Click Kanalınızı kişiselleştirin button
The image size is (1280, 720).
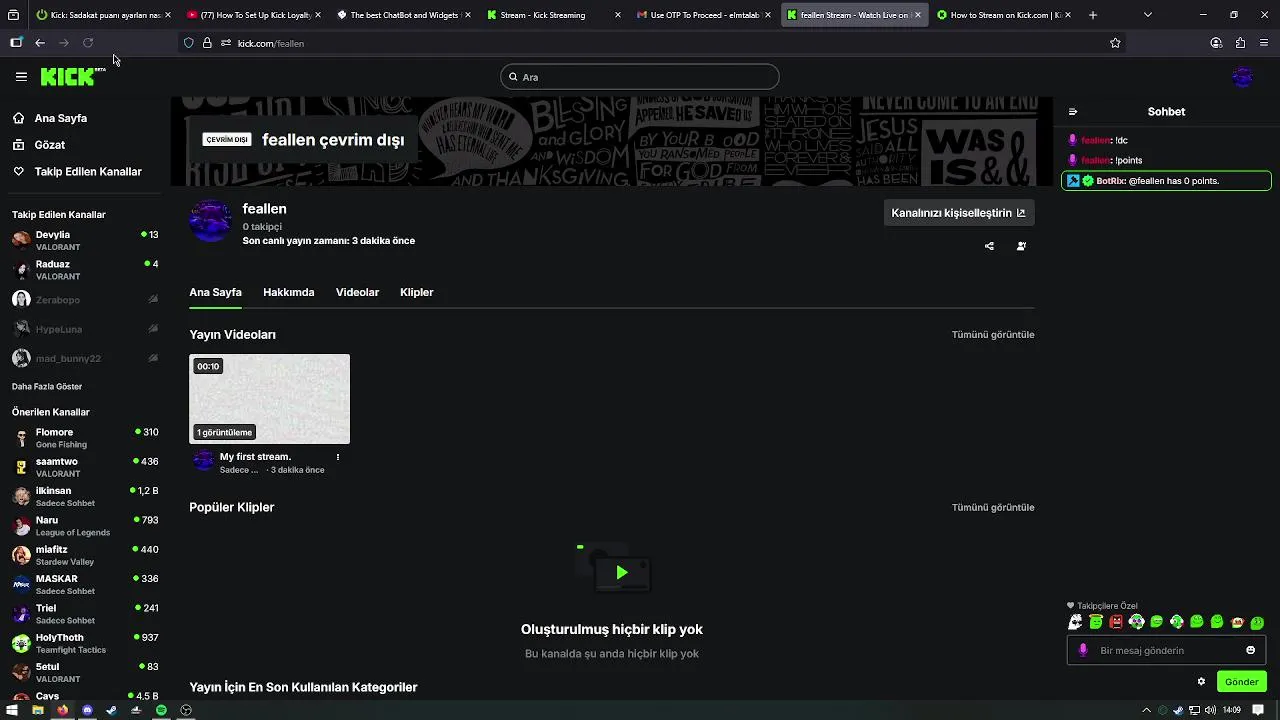pyautogui.click(x=958, y=213)
